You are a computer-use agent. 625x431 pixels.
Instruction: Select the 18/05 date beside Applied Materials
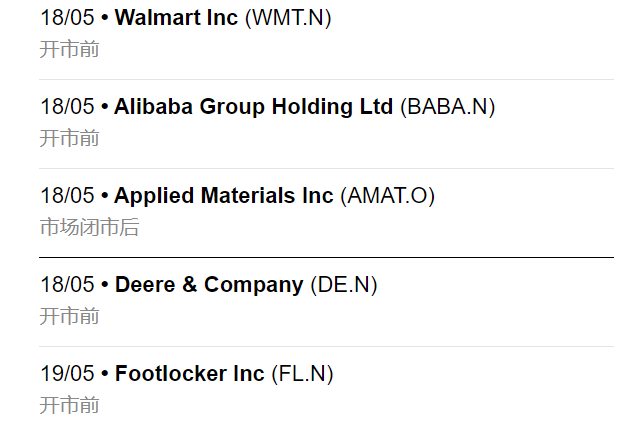67,196
